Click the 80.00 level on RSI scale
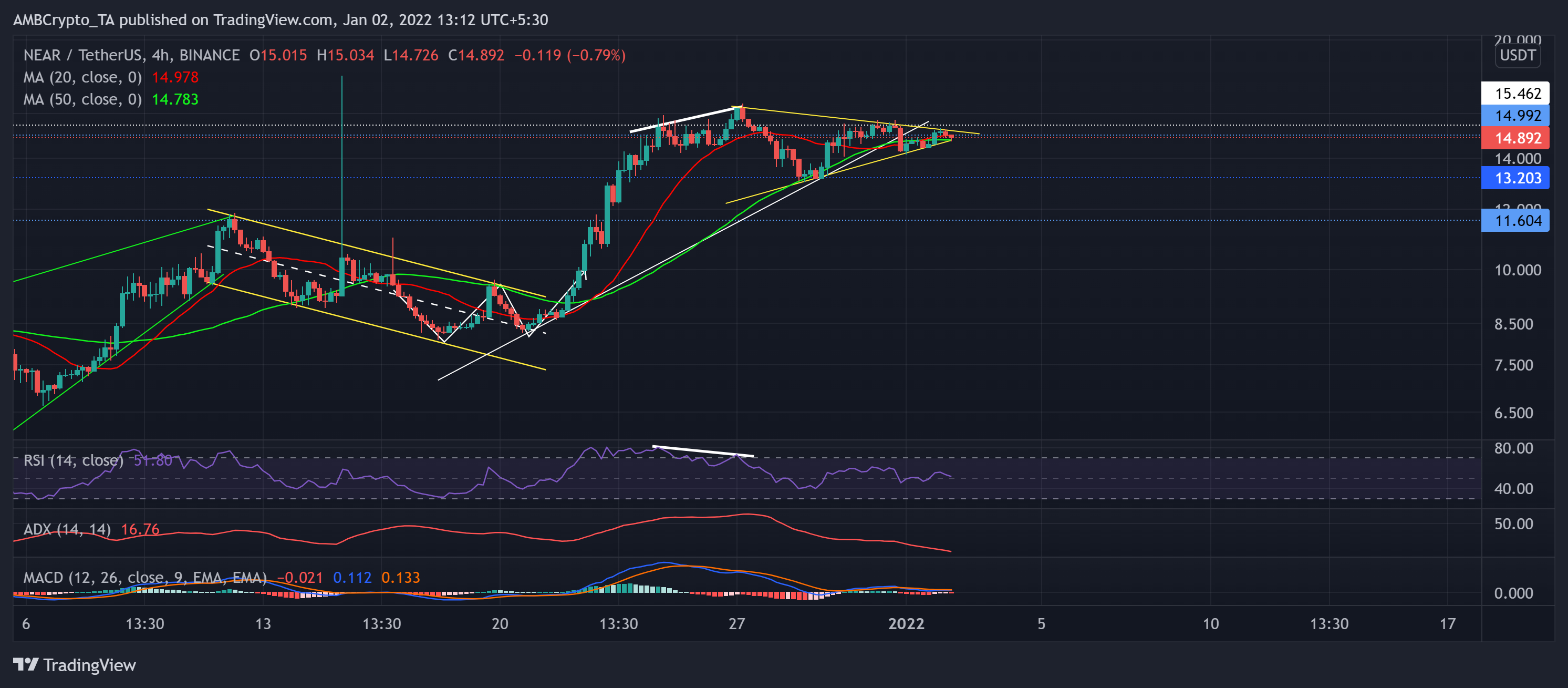The width and height of the screenshot is (1568, 688). click(1513, 448)
